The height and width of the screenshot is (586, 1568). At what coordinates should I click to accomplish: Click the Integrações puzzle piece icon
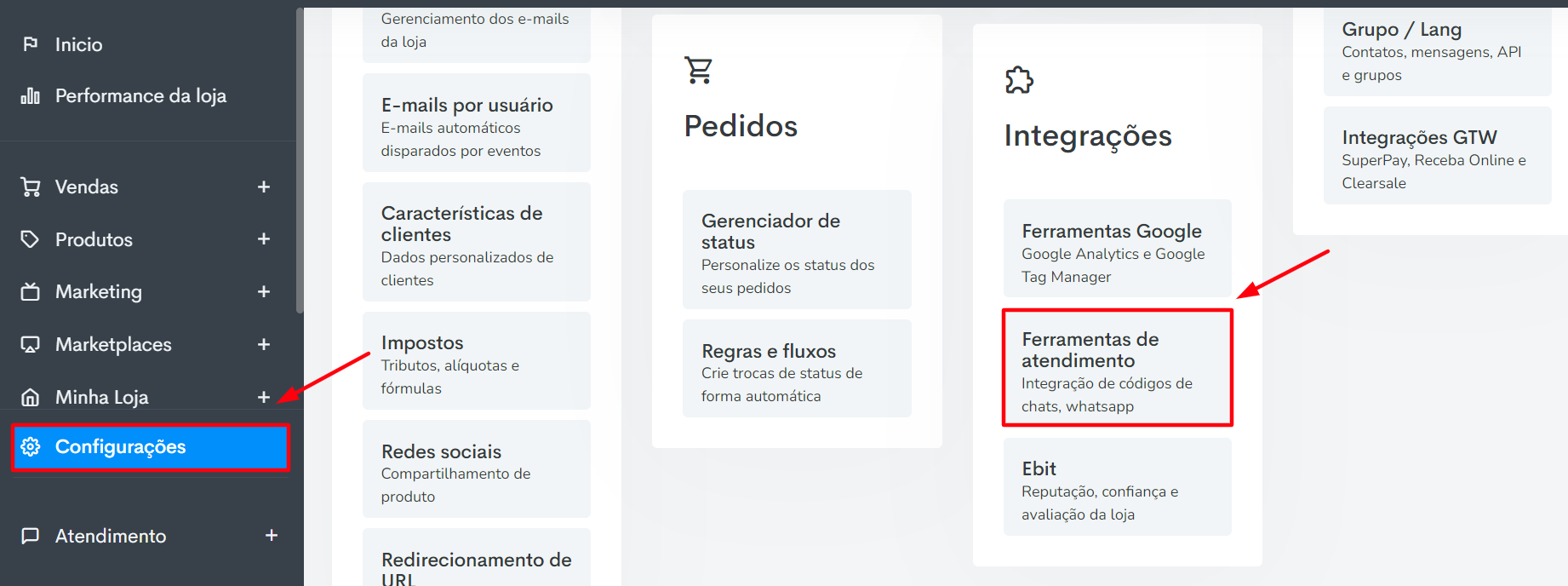click(1019, 80)
